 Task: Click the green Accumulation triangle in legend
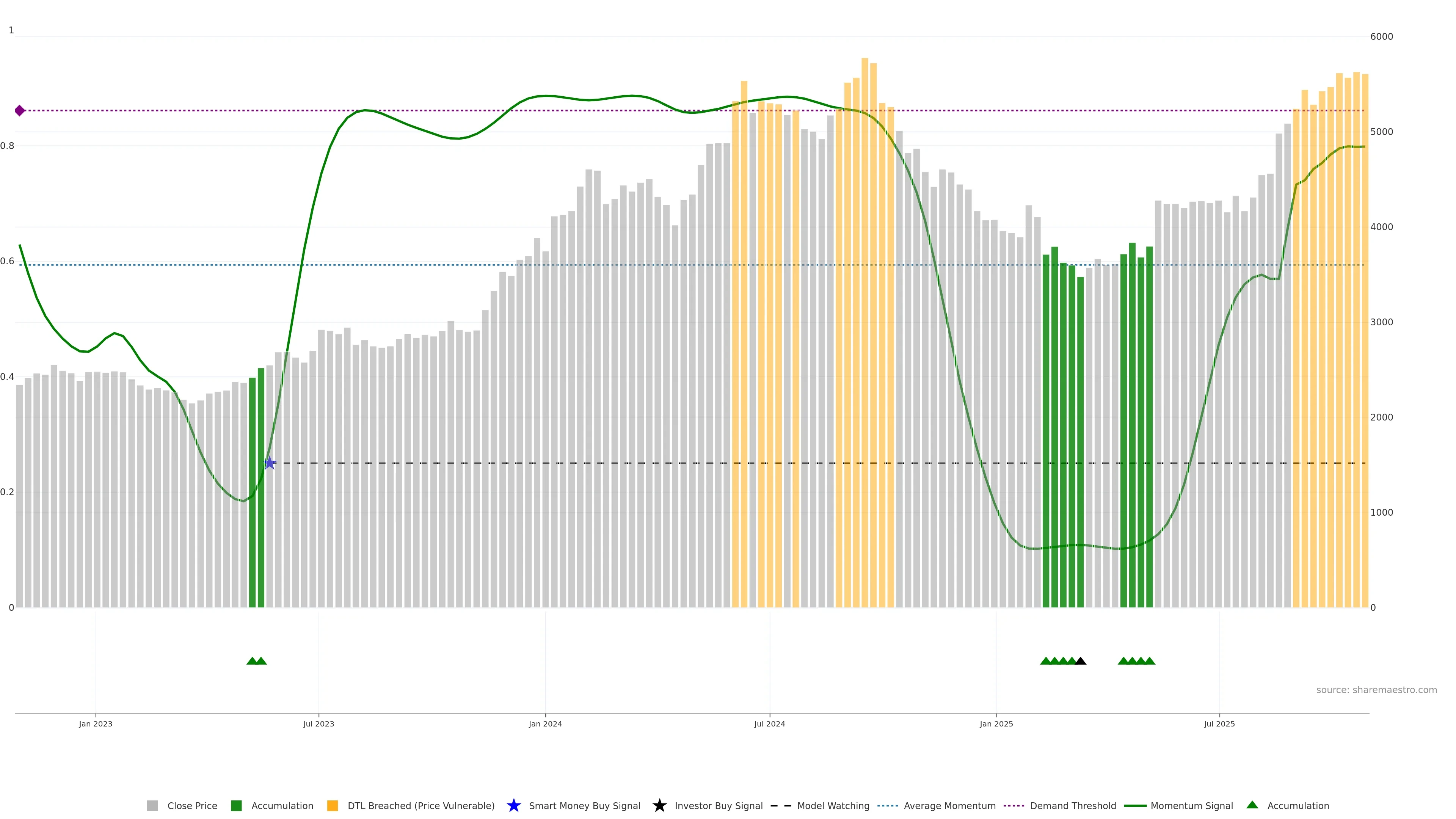(x=1252, y=805)
